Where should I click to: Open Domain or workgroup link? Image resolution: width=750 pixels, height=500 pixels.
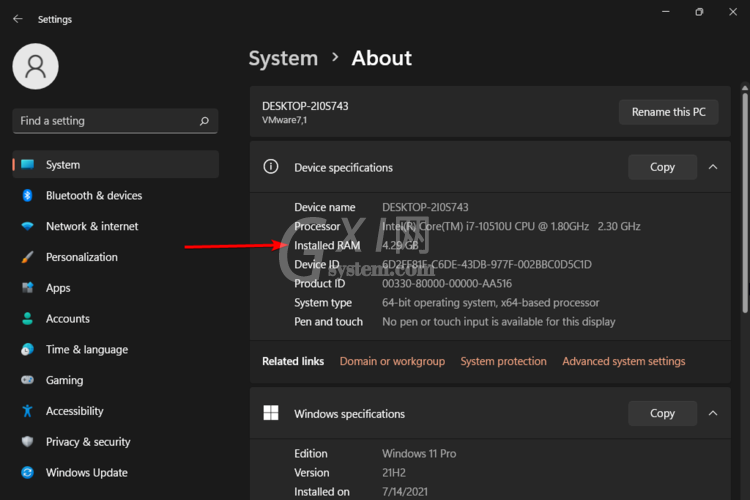392,361
